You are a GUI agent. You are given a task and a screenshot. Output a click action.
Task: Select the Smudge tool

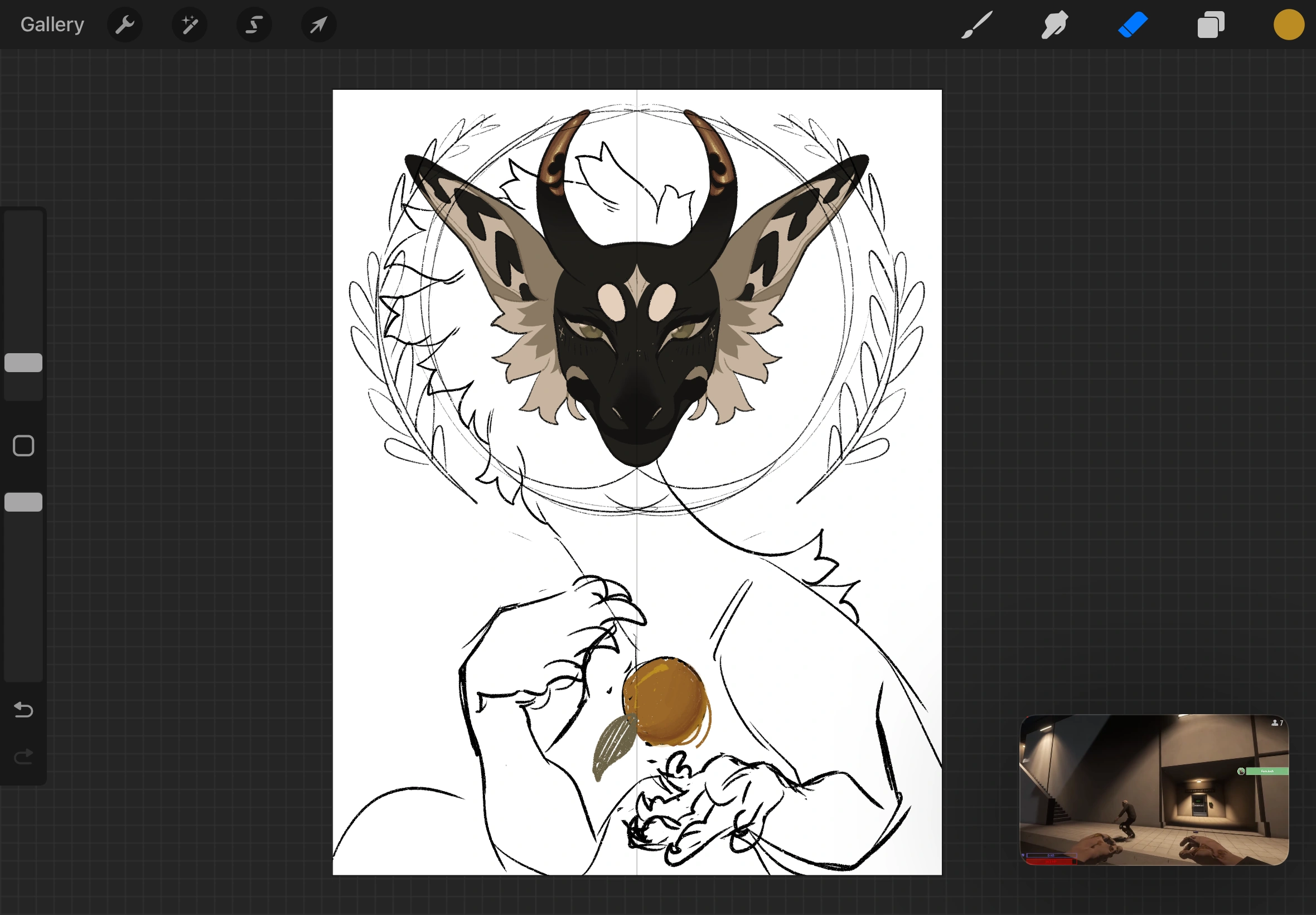[1054, 25]
